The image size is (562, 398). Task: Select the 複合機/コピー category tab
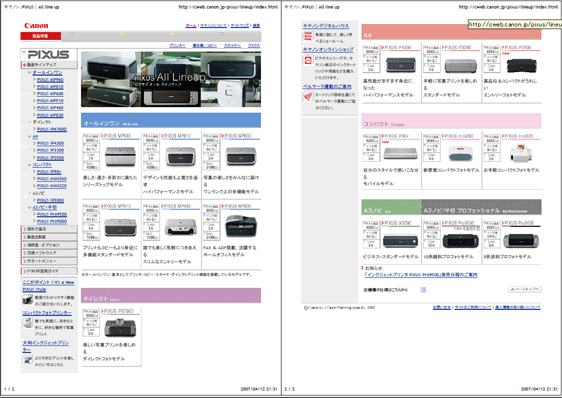[x=204, y=46]
